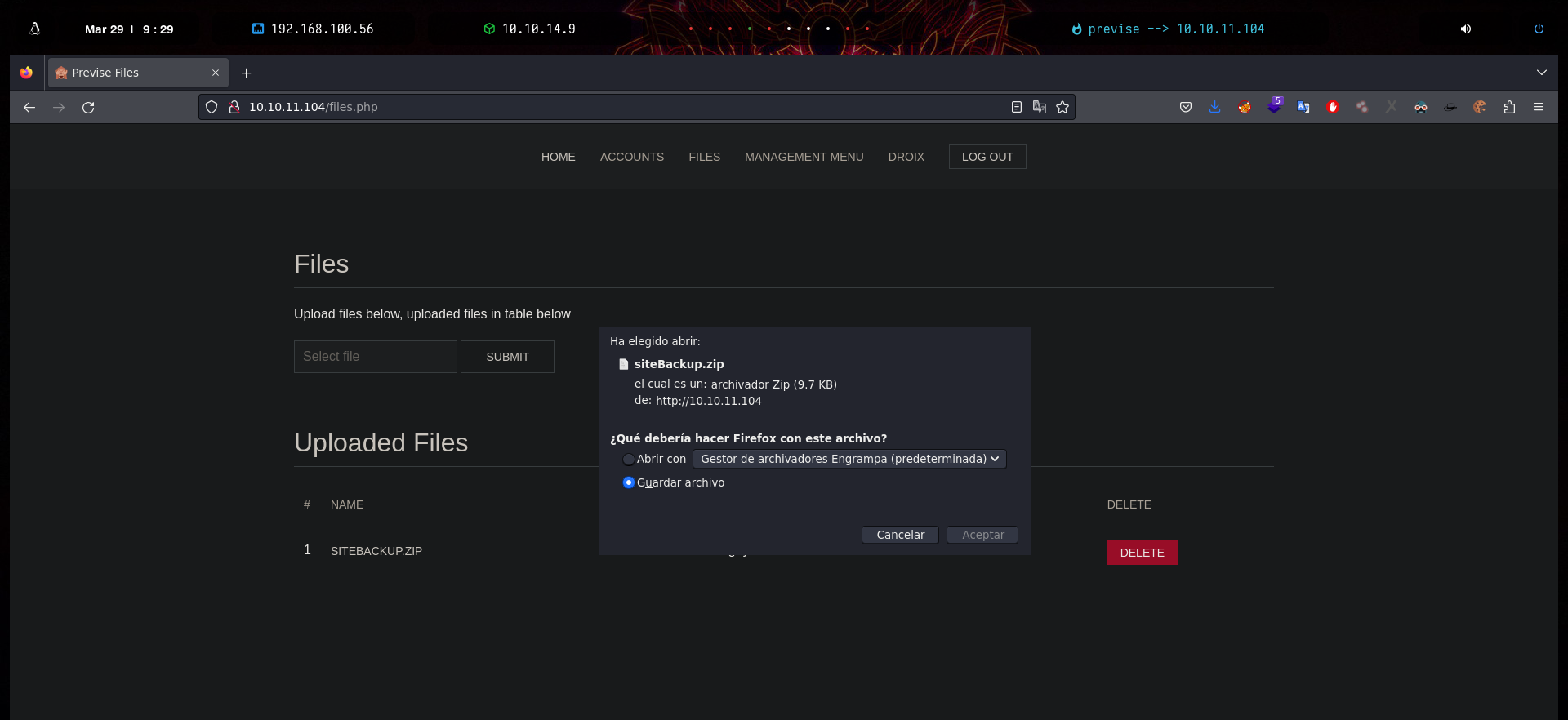The width and height of the screenshot is (1568, 720).
Task: Open the Firefox hamburger application menu
Action: [1539, 107]
